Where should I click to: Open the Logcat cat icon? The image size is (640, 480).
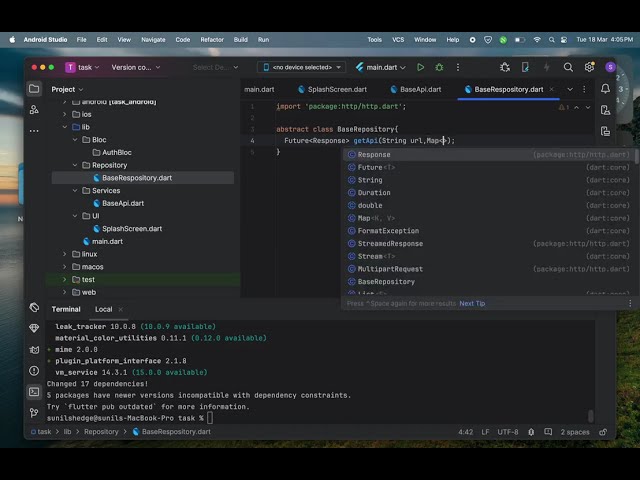click(34, 350)
